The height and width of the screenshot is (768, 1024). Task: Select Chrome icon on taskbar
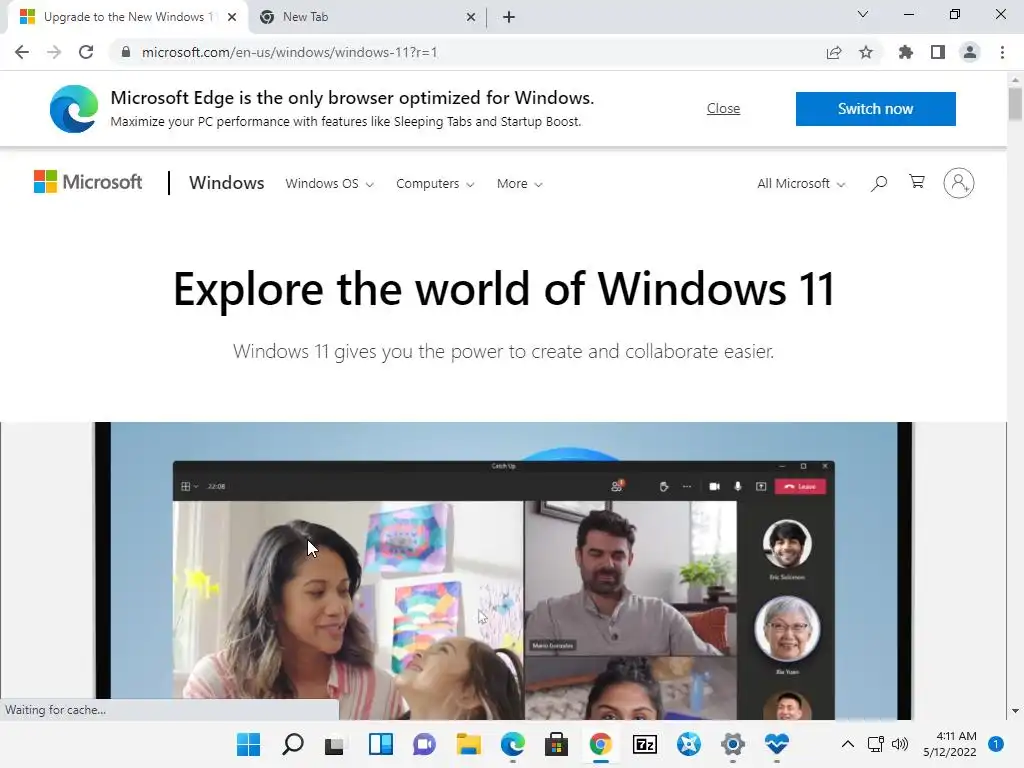coord(600,744)
